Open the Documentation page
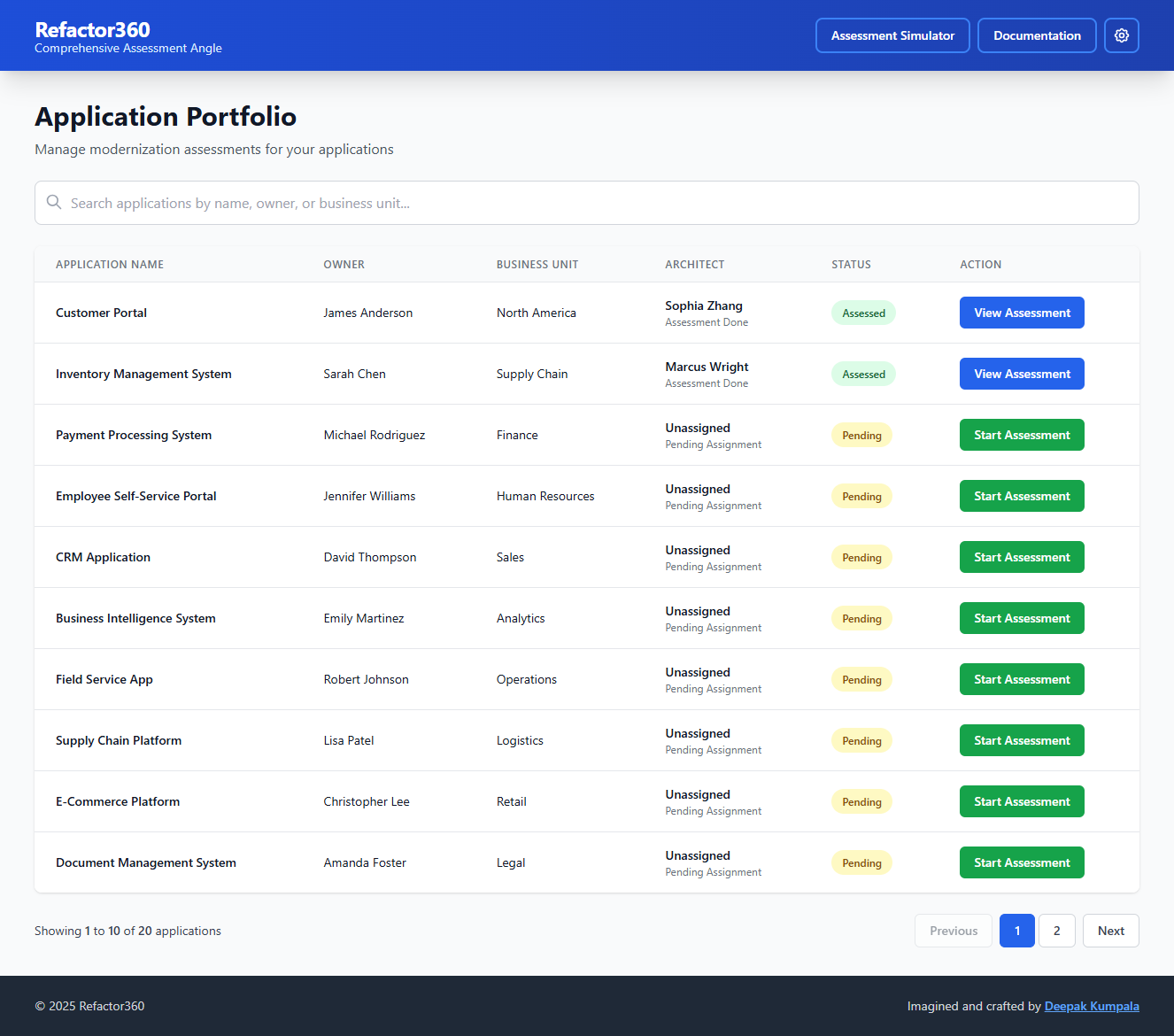Image resolution: width=1174 pixels, height=1036 pixels. [x=1036, y=35]
